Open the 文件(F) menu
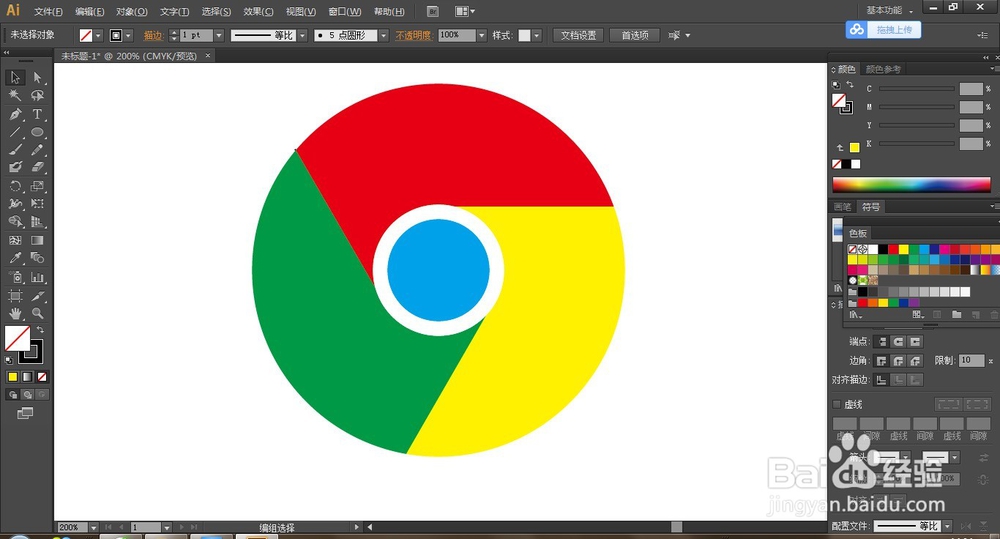 [x=48, y=11]
